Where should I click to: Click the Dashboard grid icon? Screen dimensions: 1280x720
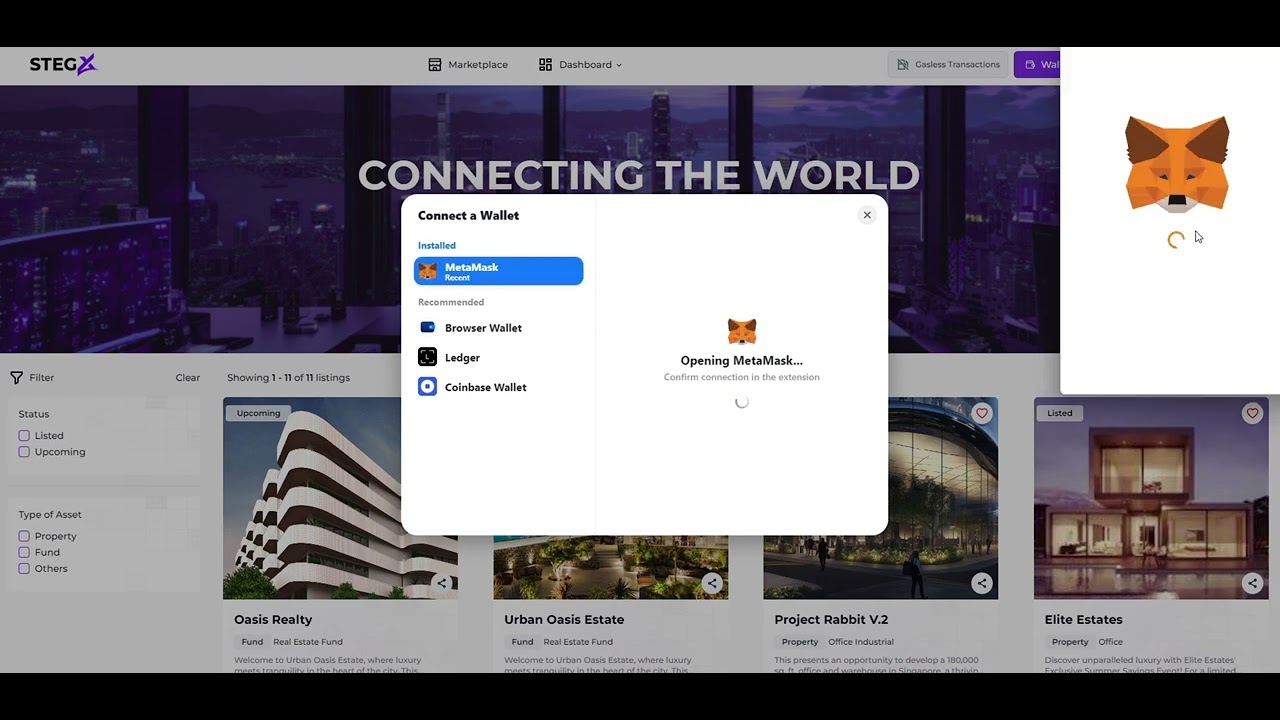pos(545,64)
